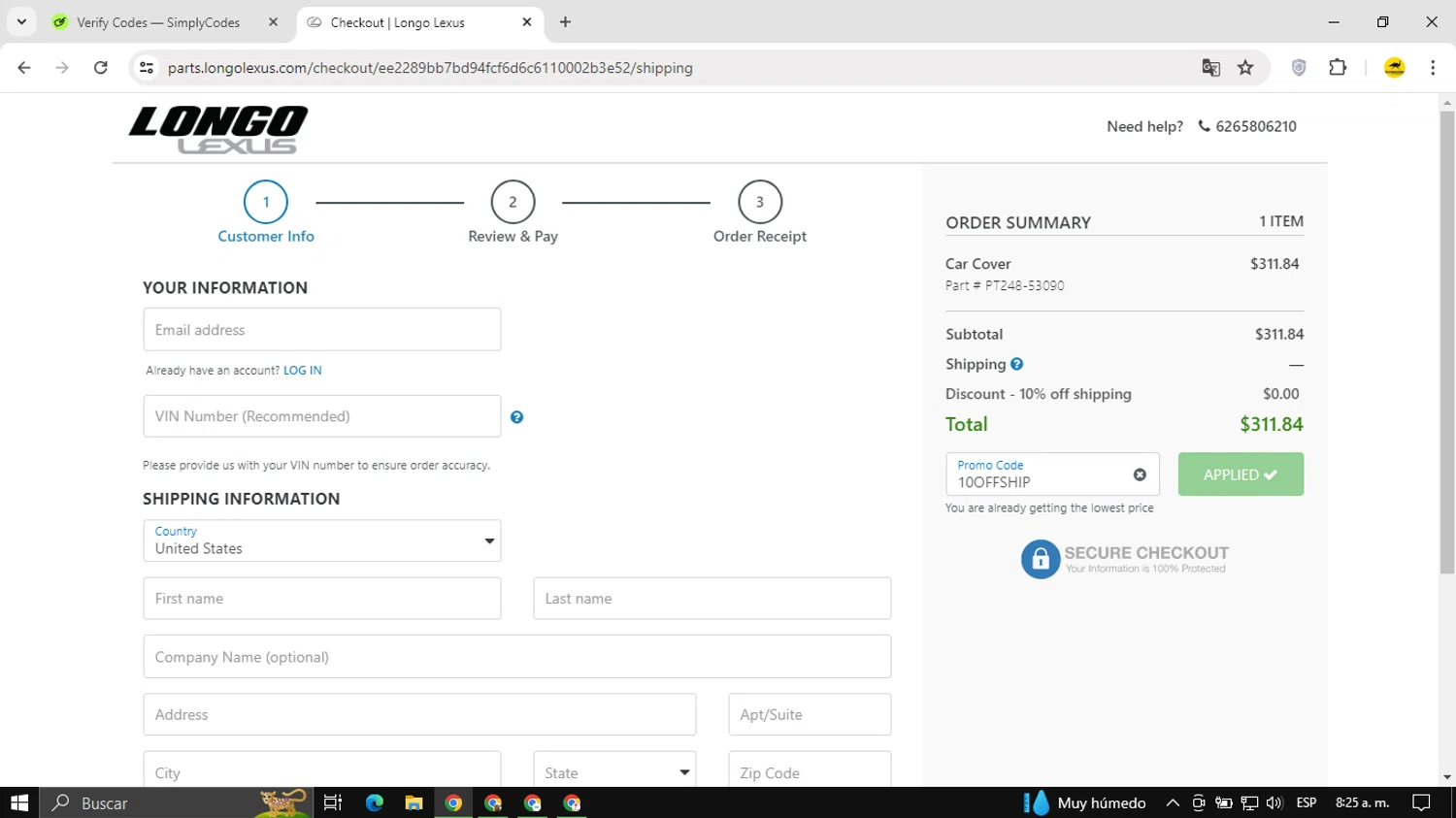Click the LOG IN link
The width and height of the screenshot is (1456, 818).
pyautogui.click(x=303, y=371)
